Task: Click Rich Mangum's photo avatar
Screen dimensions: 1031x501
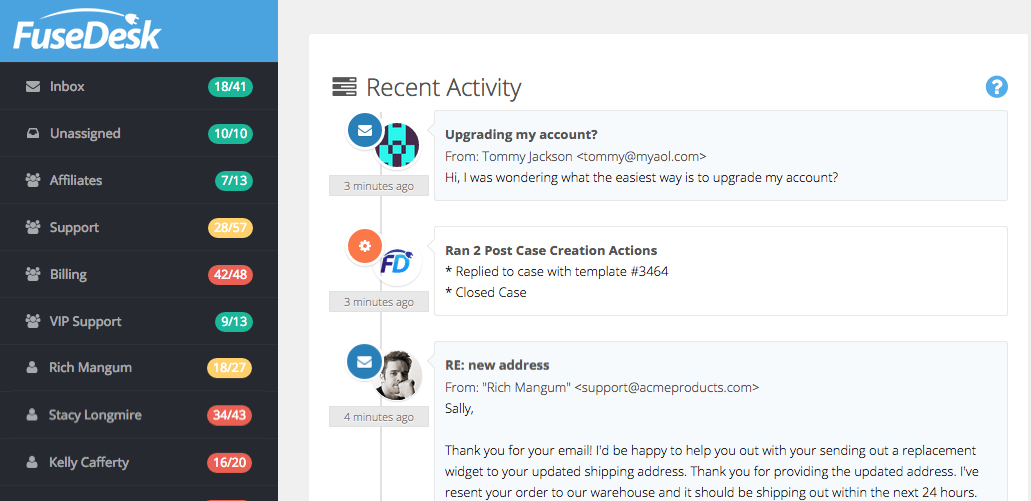Action: tap(397, 375)
